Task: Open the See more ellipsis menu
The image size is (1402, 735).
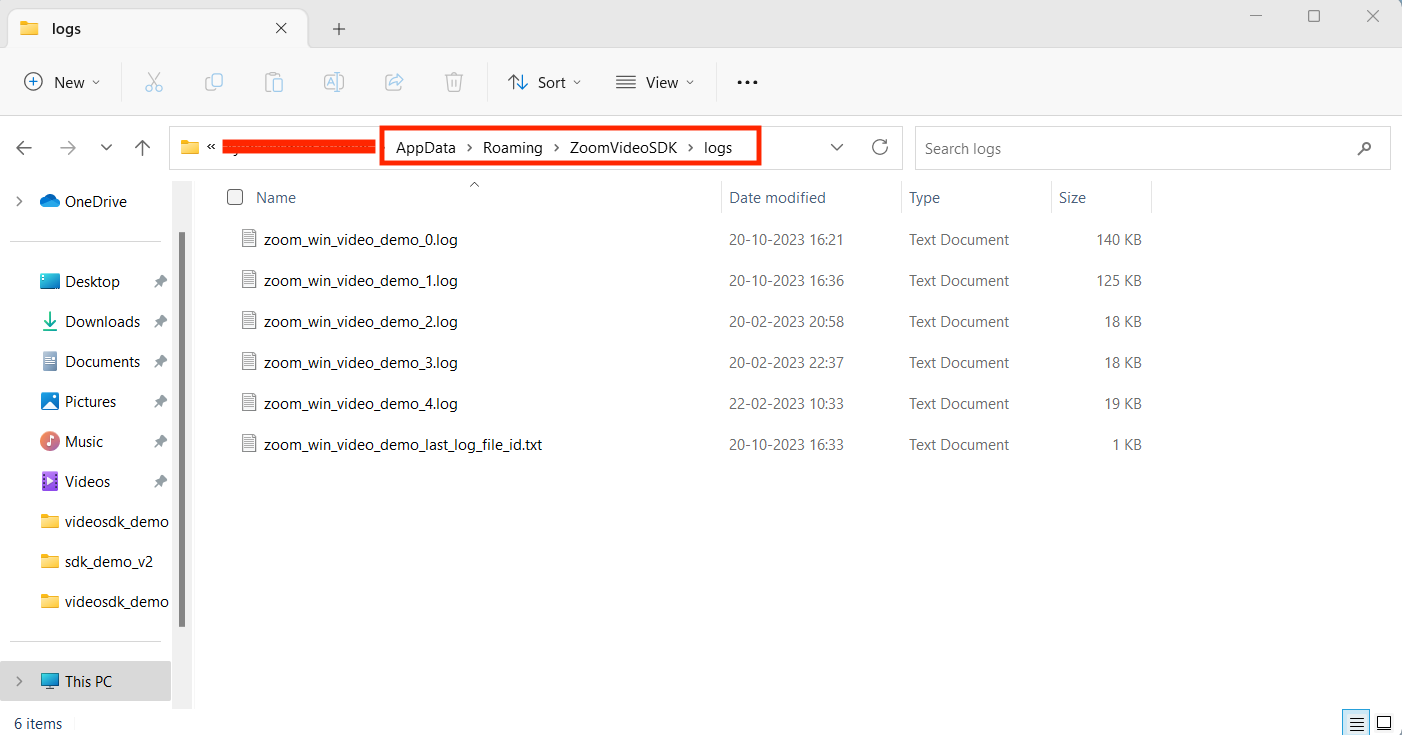Action: 747,82
